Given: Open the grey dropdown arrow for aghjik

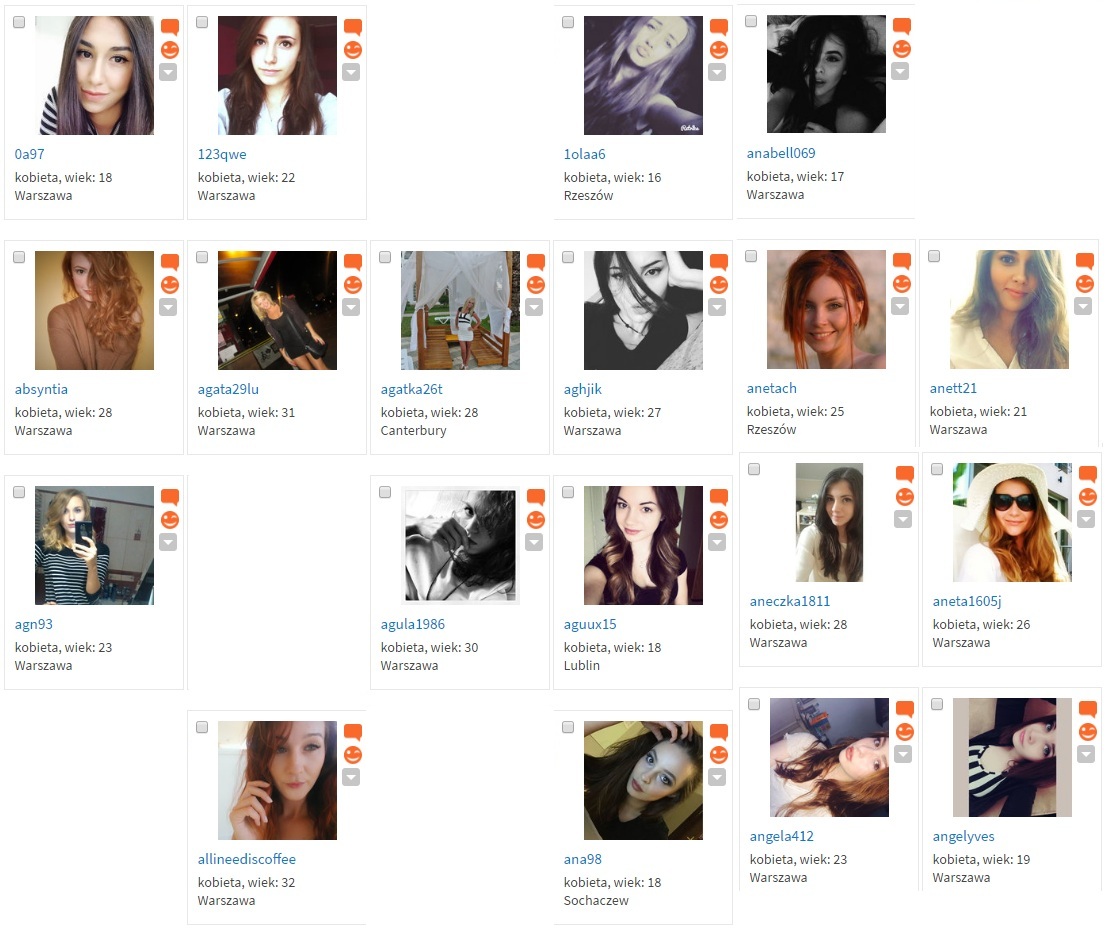Looking at the screenshot, I should pyautogui.click(x=717, y=307).
